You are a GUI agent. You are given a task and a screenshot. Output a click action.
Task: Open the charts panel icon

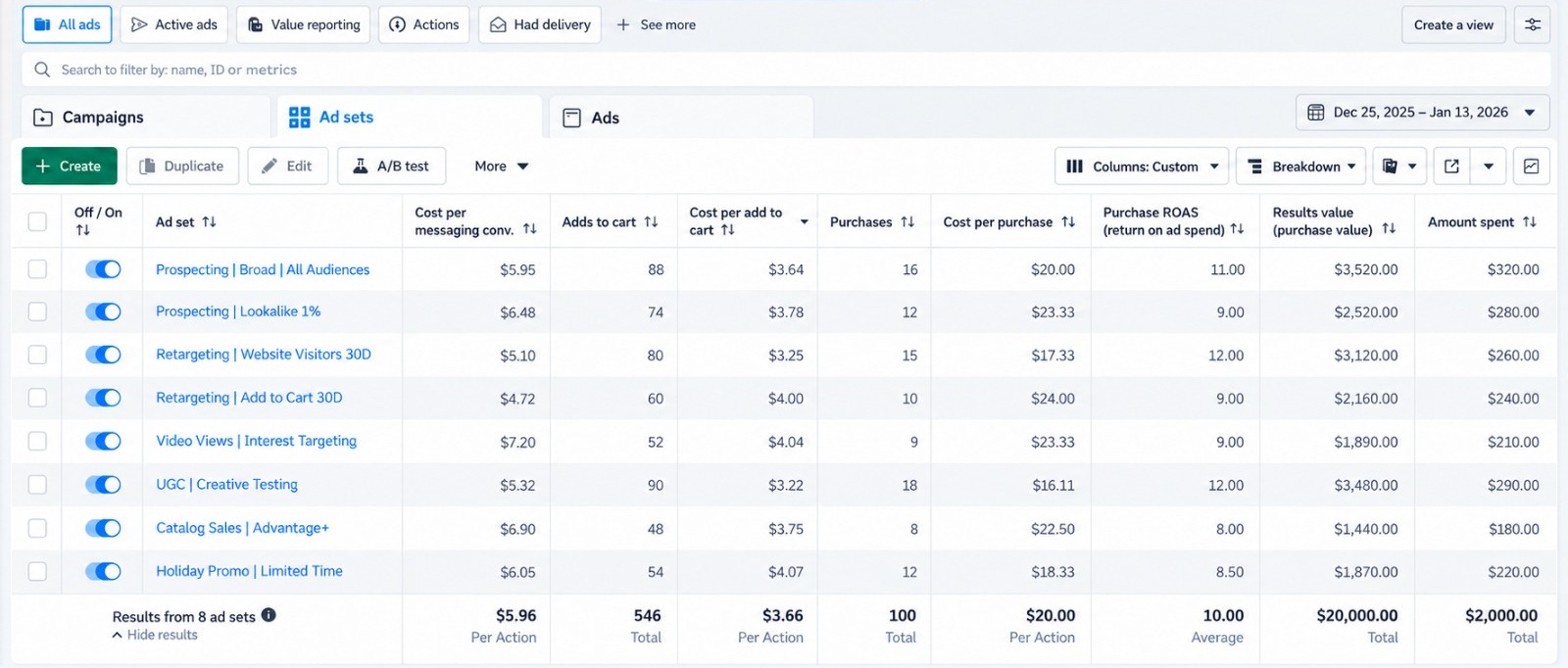point(1531,167)
